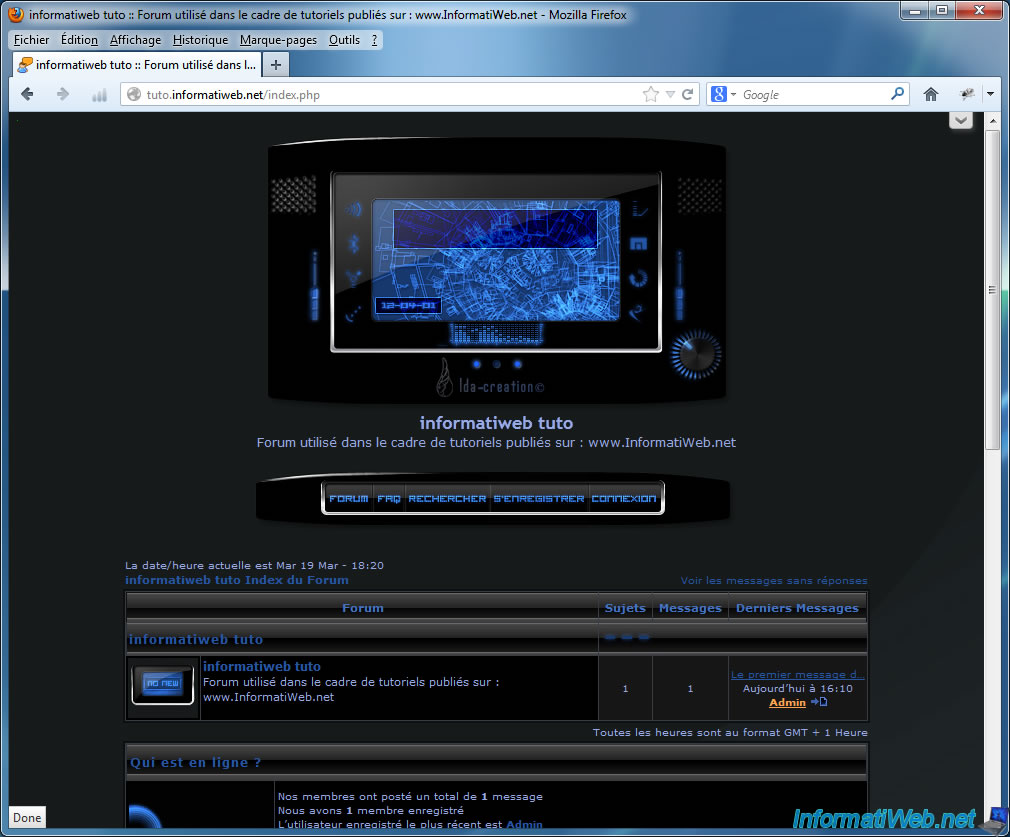The width and height of the screenshot is (1010, 837).
Task: Expand the toolbar overflow dropdown arrow
Action: click(991, 94)
